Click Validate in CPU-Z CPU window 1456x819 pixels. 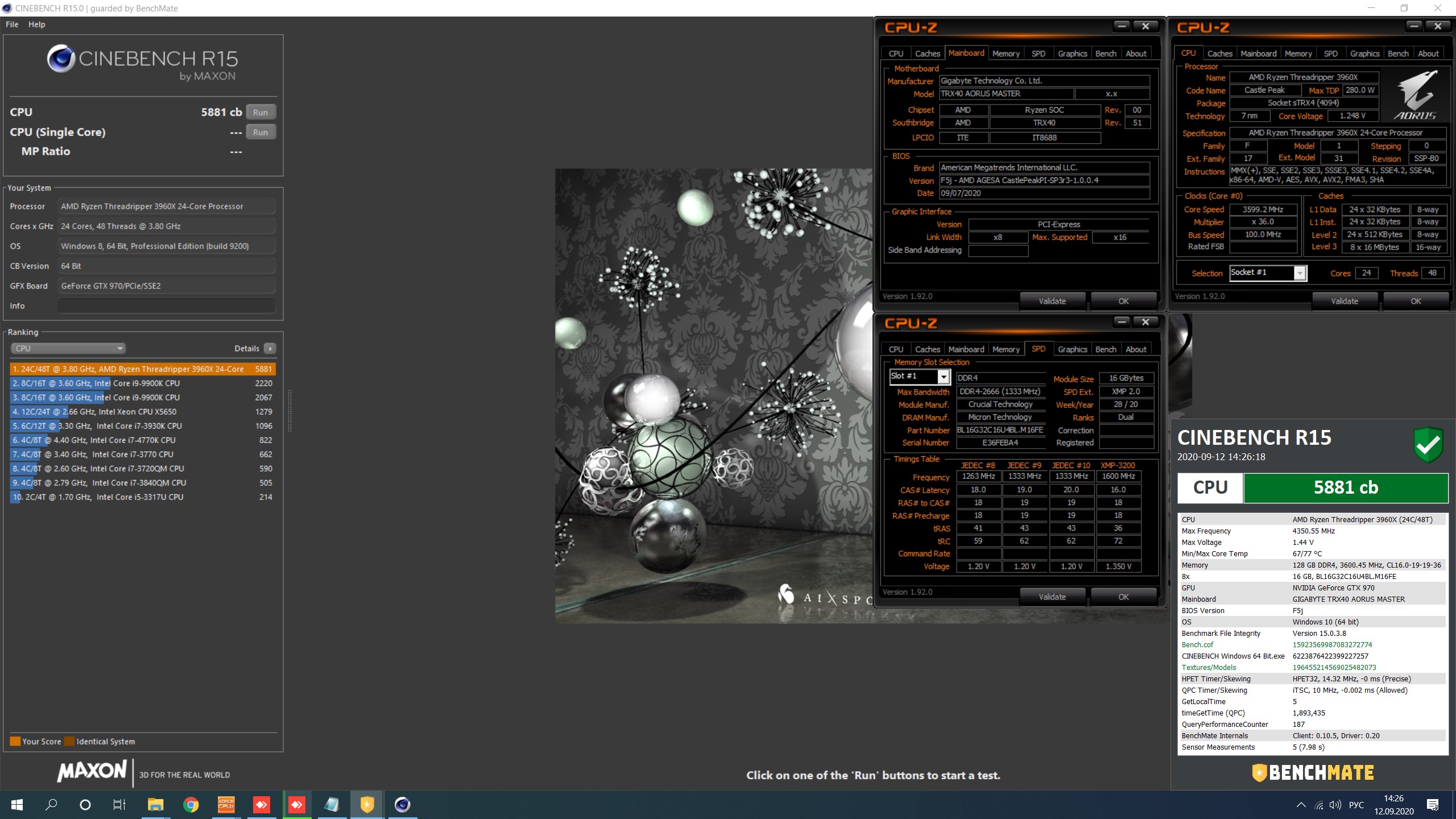(1345, 301)
